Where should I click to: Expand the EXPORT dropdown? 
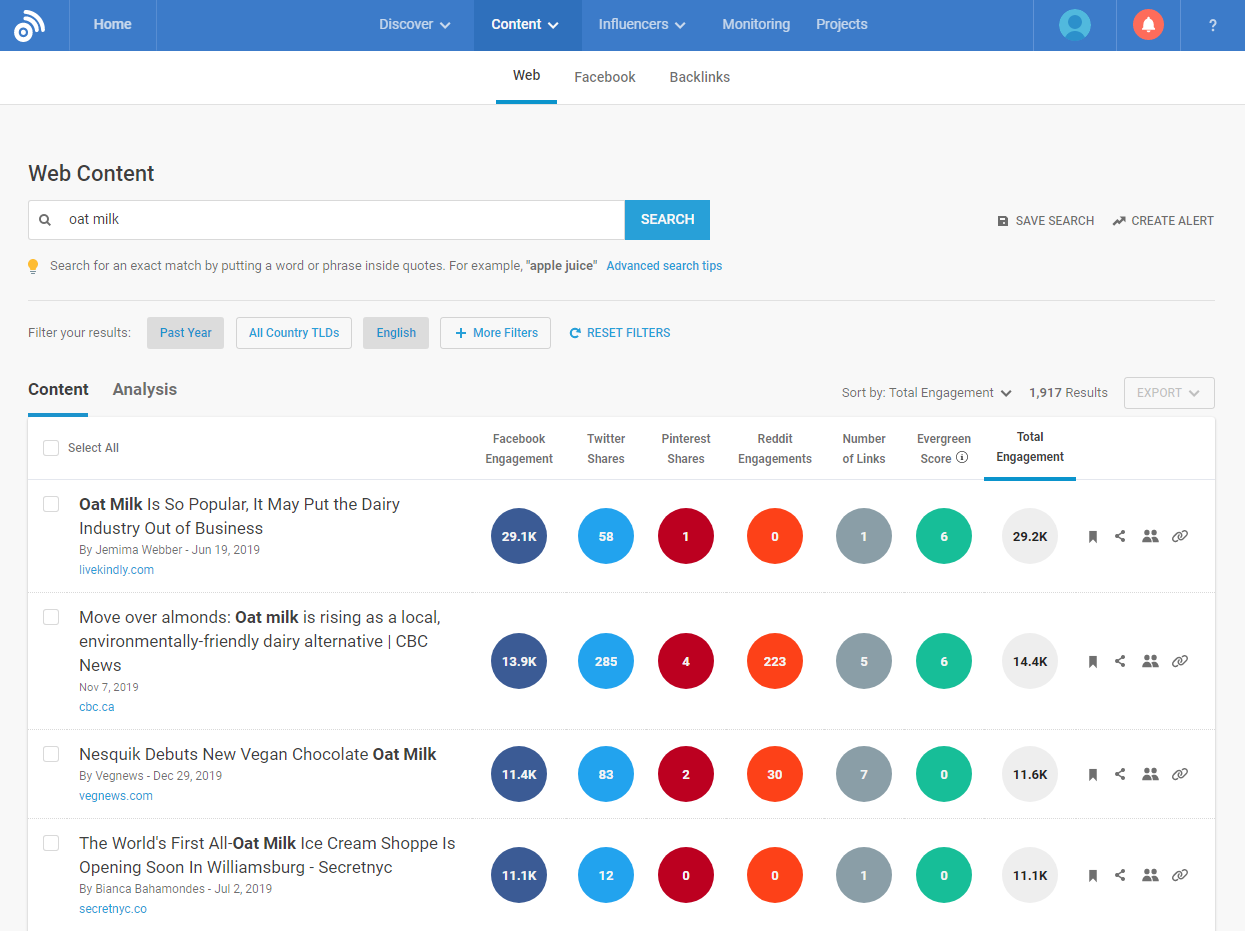(x=1168, y=393)
